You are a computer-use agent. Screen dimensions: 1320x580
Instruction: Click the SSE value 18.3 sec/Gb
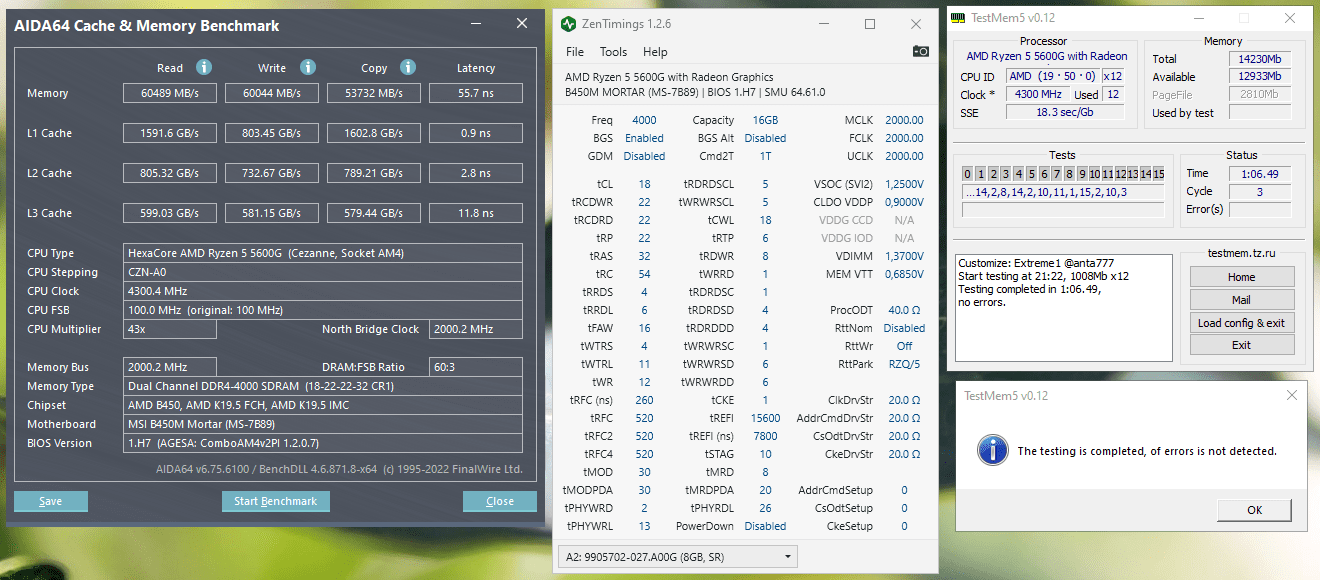point(1065,112)
